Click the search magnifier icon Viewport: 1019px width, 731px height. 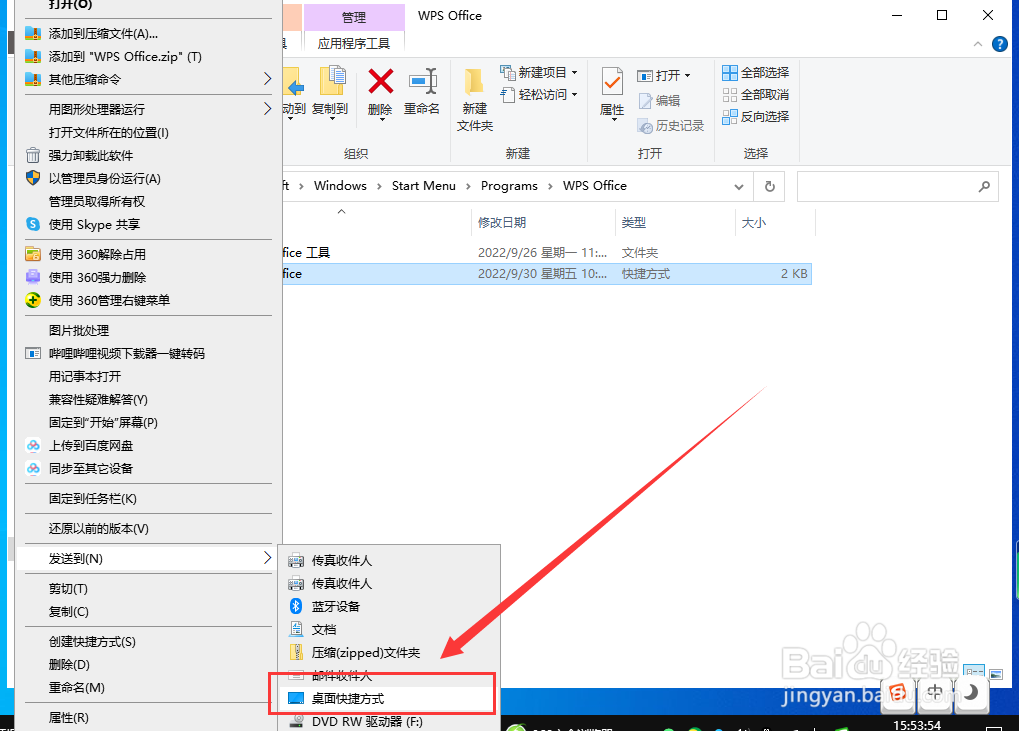click(x=984, y=186)
